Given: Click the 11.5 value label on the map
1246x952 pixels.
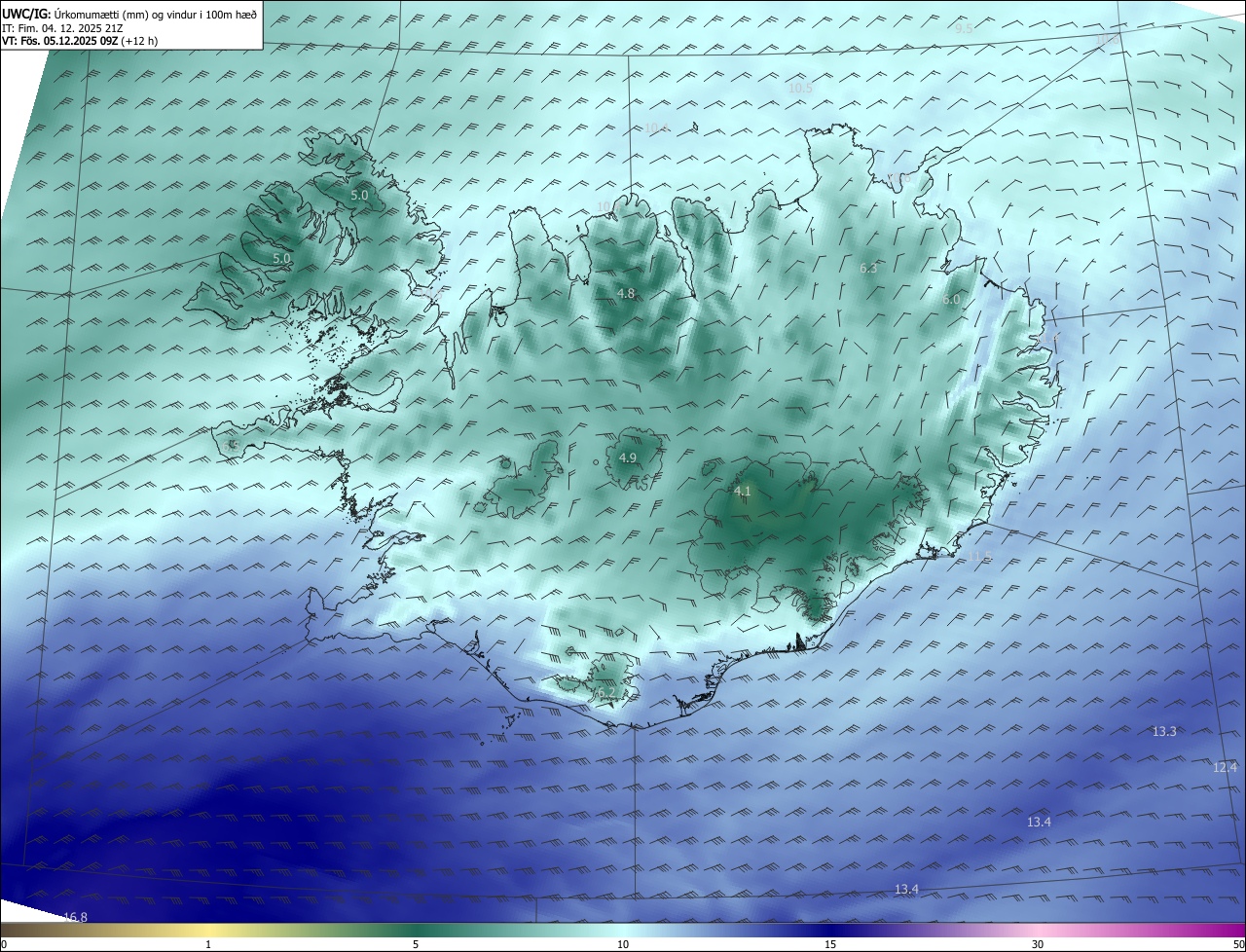Looking at the screenshot, I should tap(979, 556).
